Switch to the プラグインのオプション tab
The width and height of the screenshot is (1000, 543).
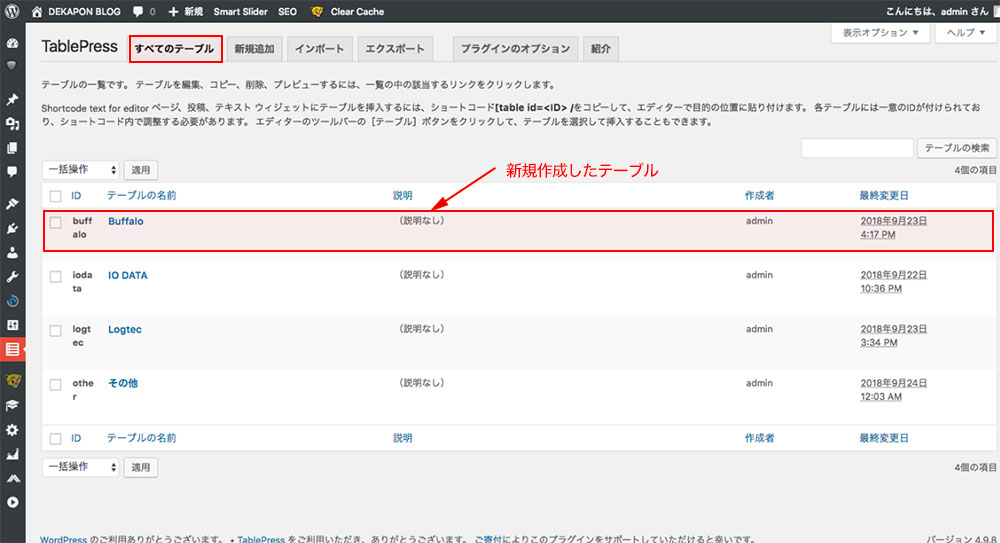515,49
